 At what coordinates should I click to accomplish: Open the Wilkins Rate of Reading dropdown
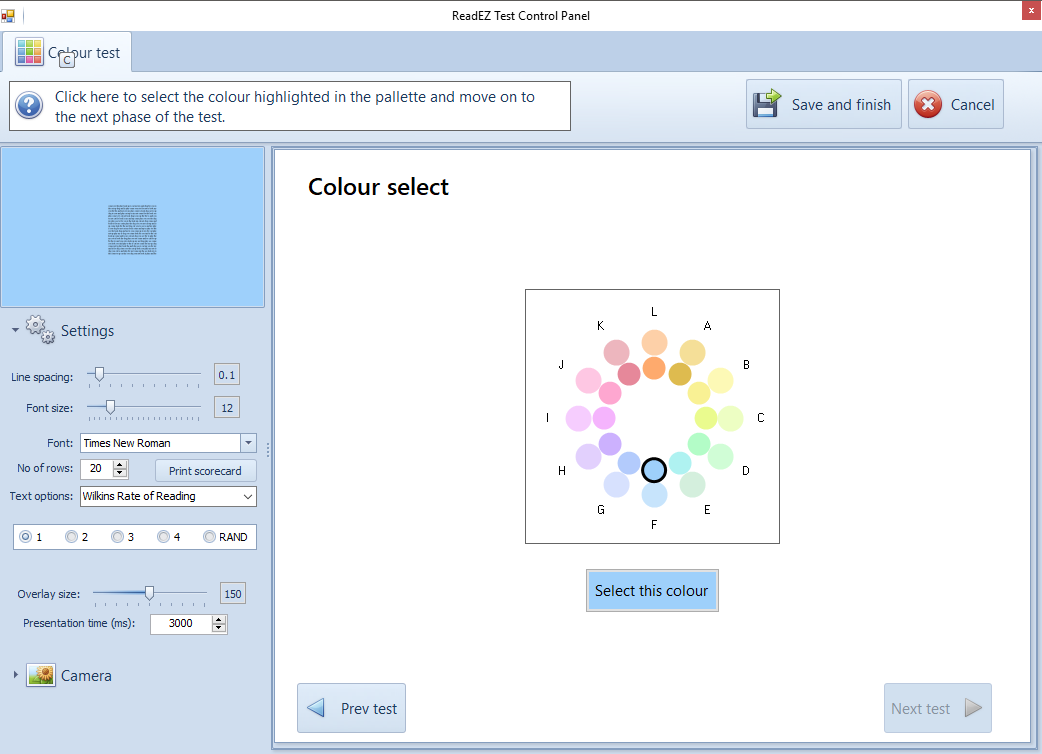point(248,496)
